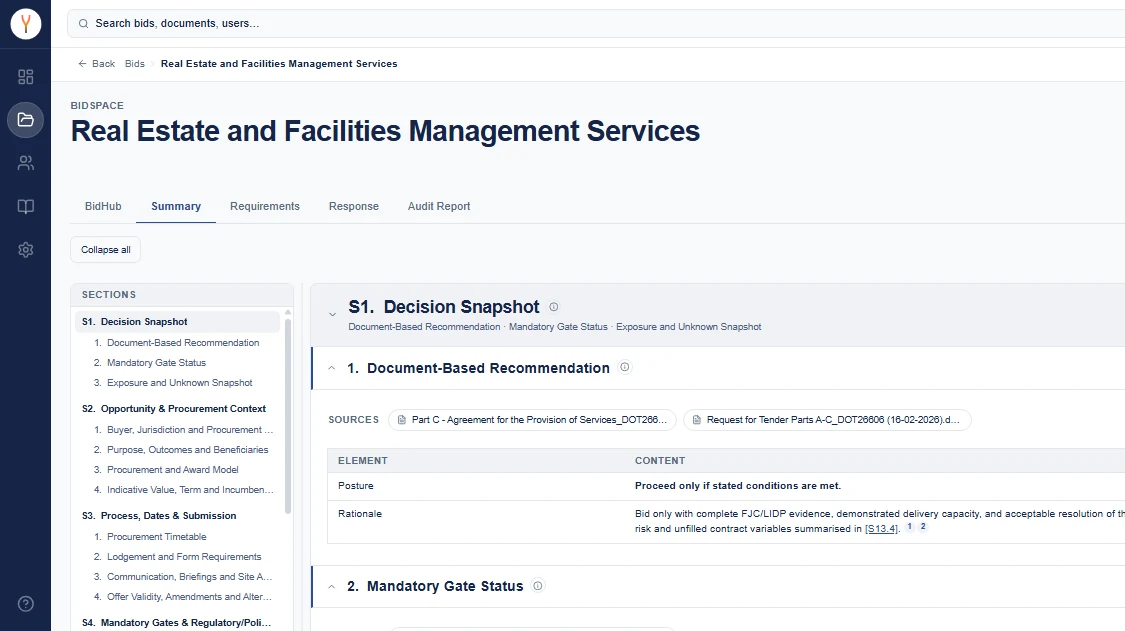Image resolution: width=1125 pixels, height=631 pixels.
Task: Click info icon beside Mandatory Gate Status heading
Action: click(537, 585)
